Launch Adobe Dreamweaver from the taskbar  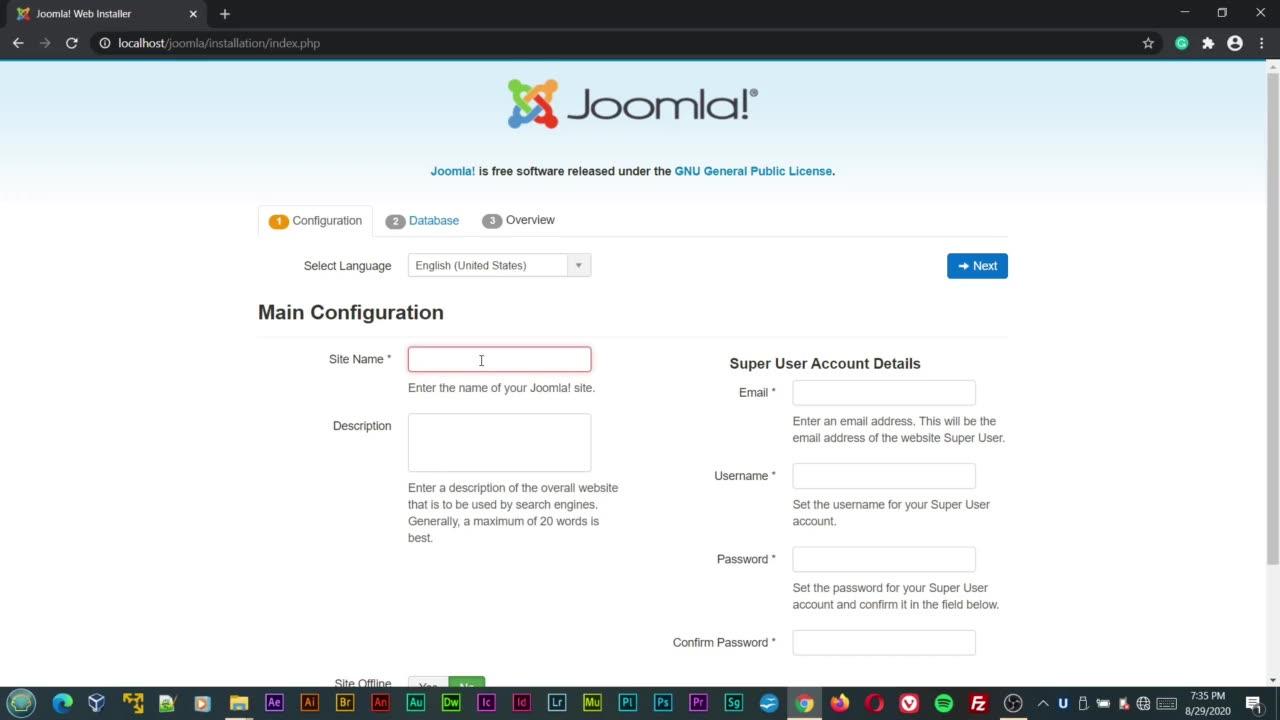click(x=451, y=703)
